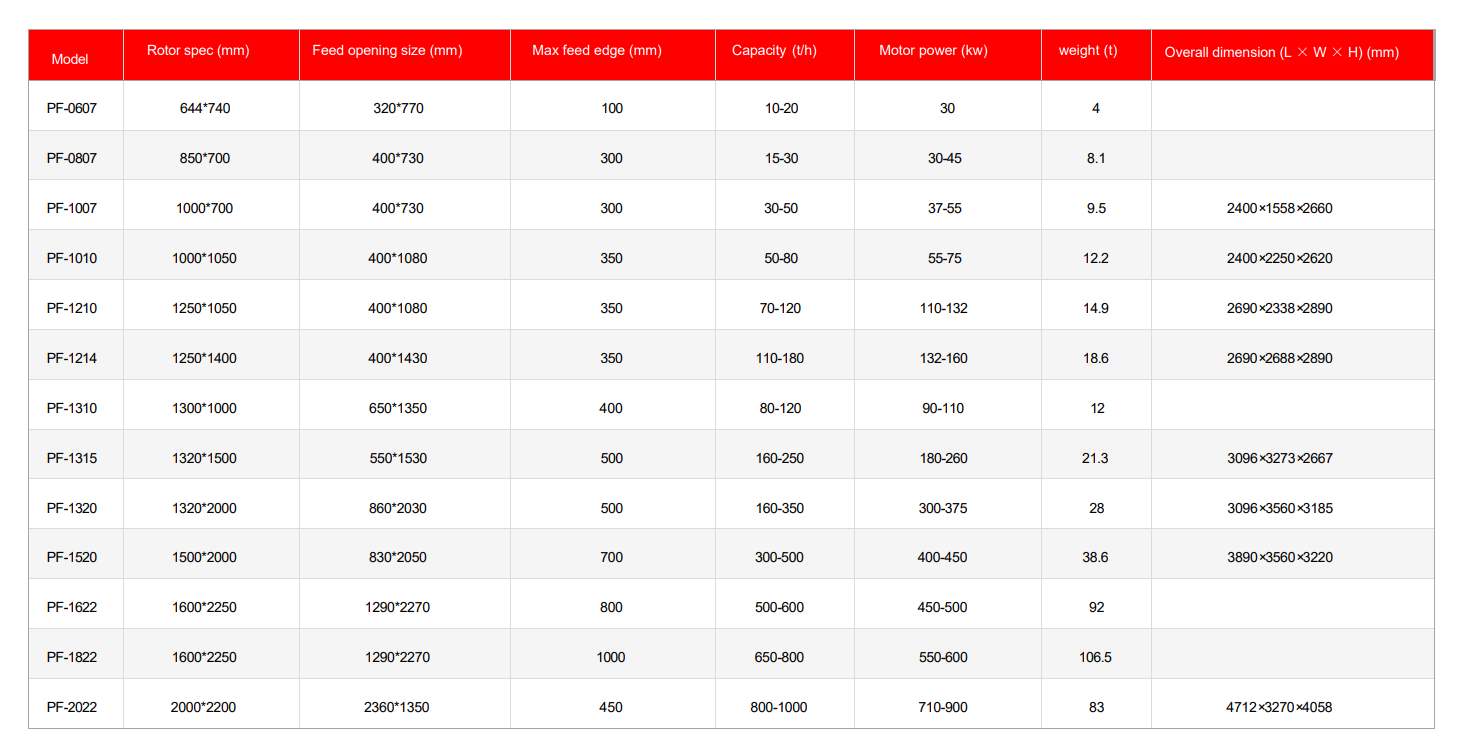Click model name PF-1210
This screenshot has width=1480, height=749.
[x=72, y=308]
